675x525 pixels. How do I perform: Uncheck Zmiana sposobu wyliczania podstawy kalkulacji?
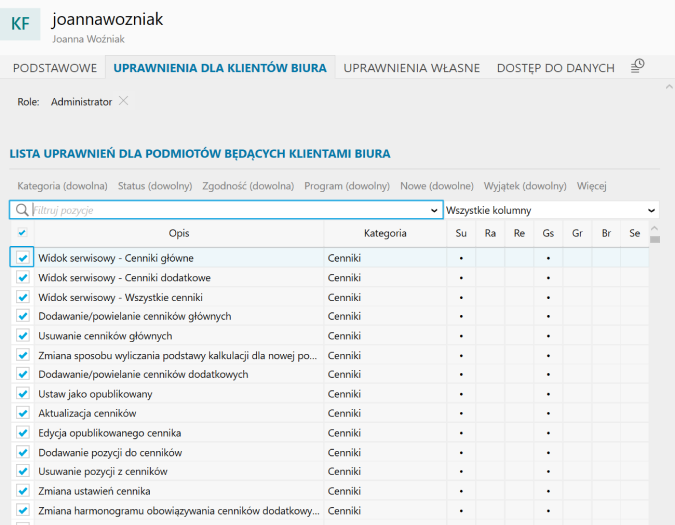point(23,355)
